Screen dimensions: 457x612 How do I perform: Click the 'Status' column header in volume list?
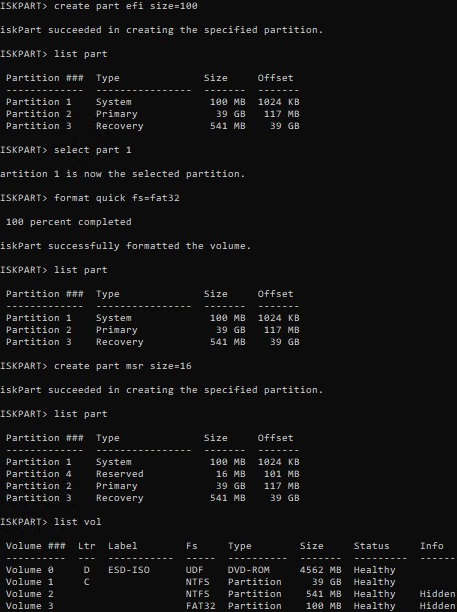(372, 546)
